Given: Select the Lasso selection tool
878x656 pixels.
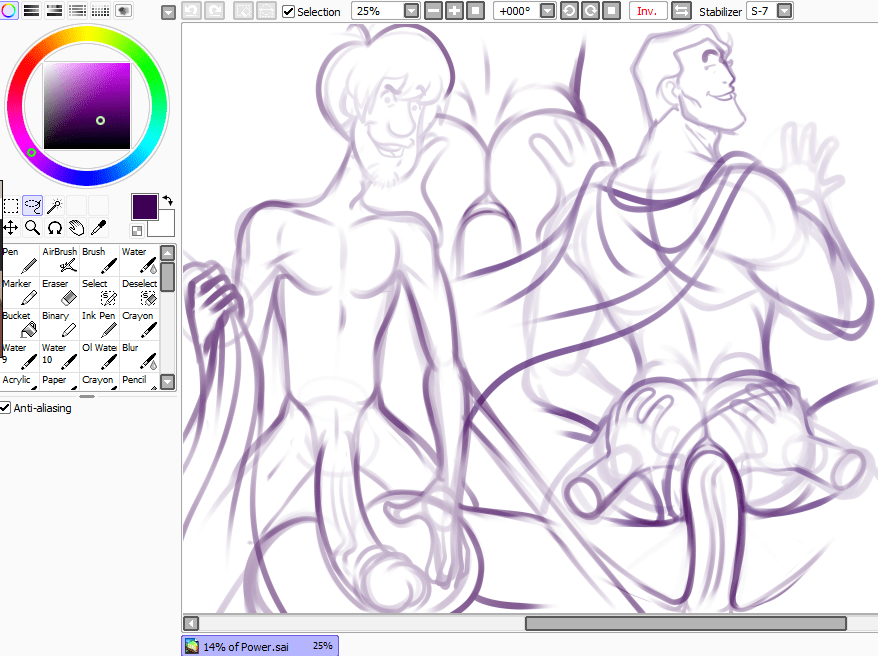Looking at the screenshot, I should pyautogui.click(x=32, y=206).
